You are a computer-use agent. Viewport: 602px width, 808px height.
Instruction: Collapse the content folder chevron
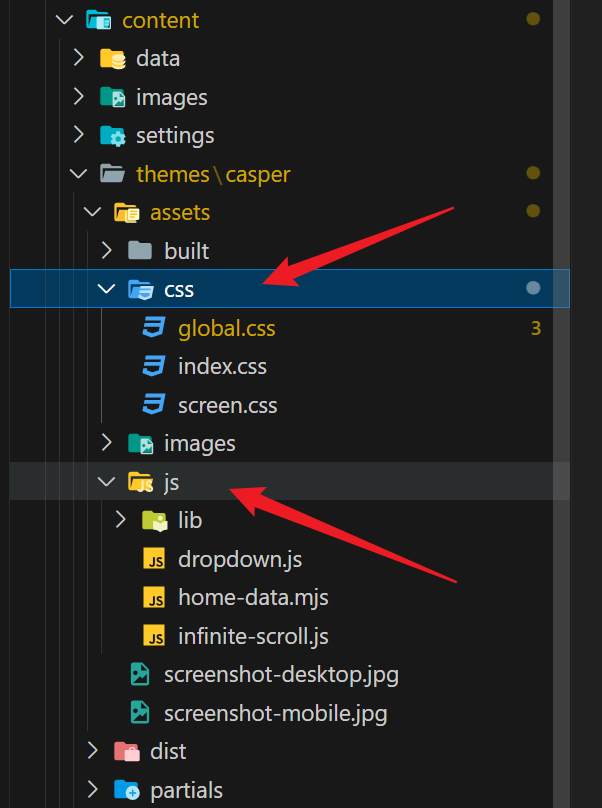coord(64,20)
